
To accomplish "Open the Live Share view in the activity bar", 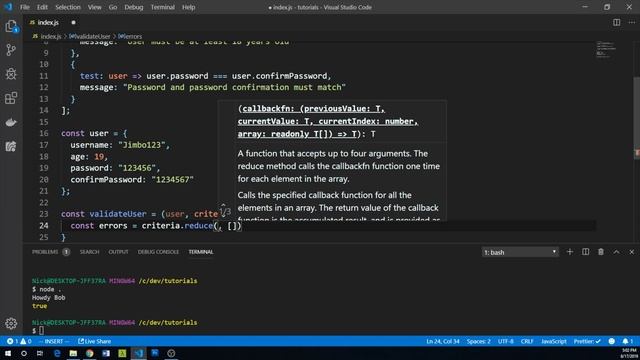I will [x=11, y=146].
